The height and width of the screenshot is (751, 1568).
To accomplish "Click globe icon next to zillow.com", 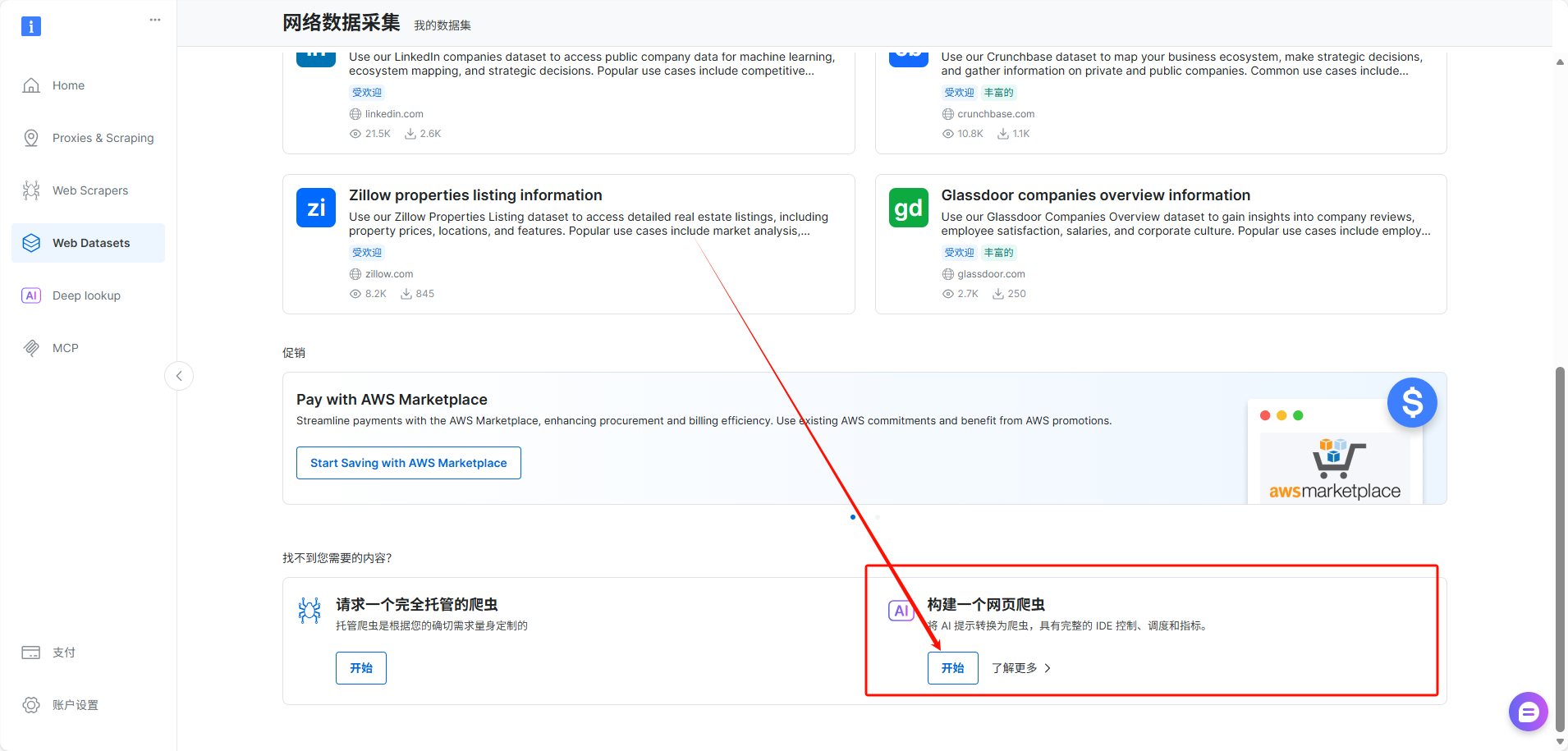I will [x=355, y=274].
